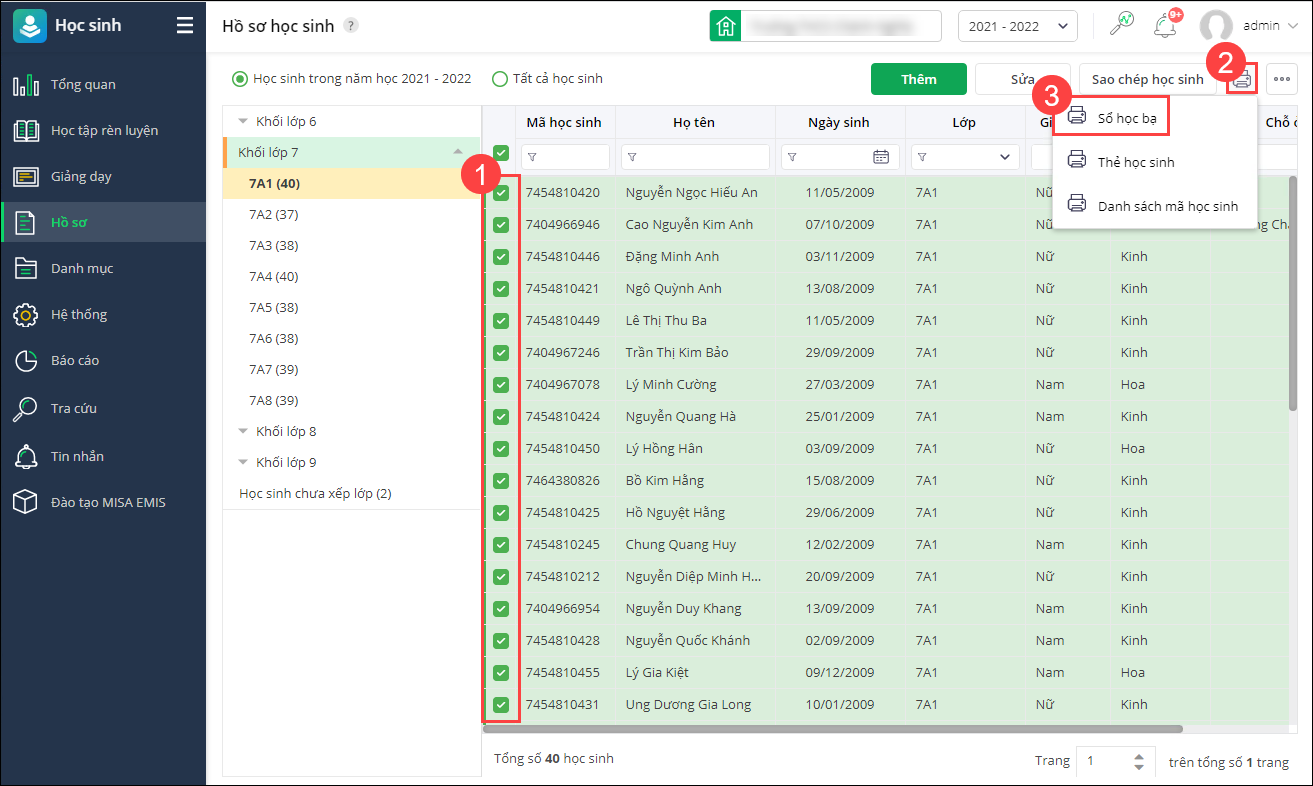Go to Giảng dạy sidebar icon

coord(26,177)
